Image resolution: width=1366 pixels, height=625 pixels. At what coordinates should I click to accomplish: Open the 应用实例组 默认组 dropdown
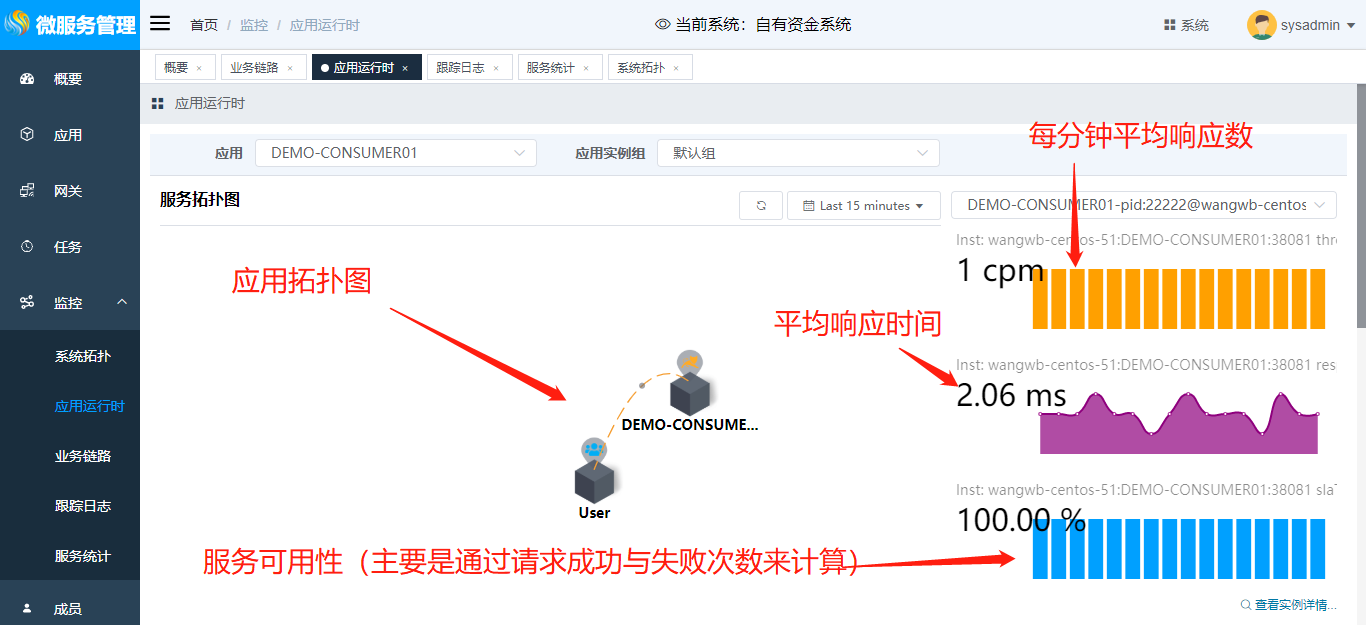(798, 153)
